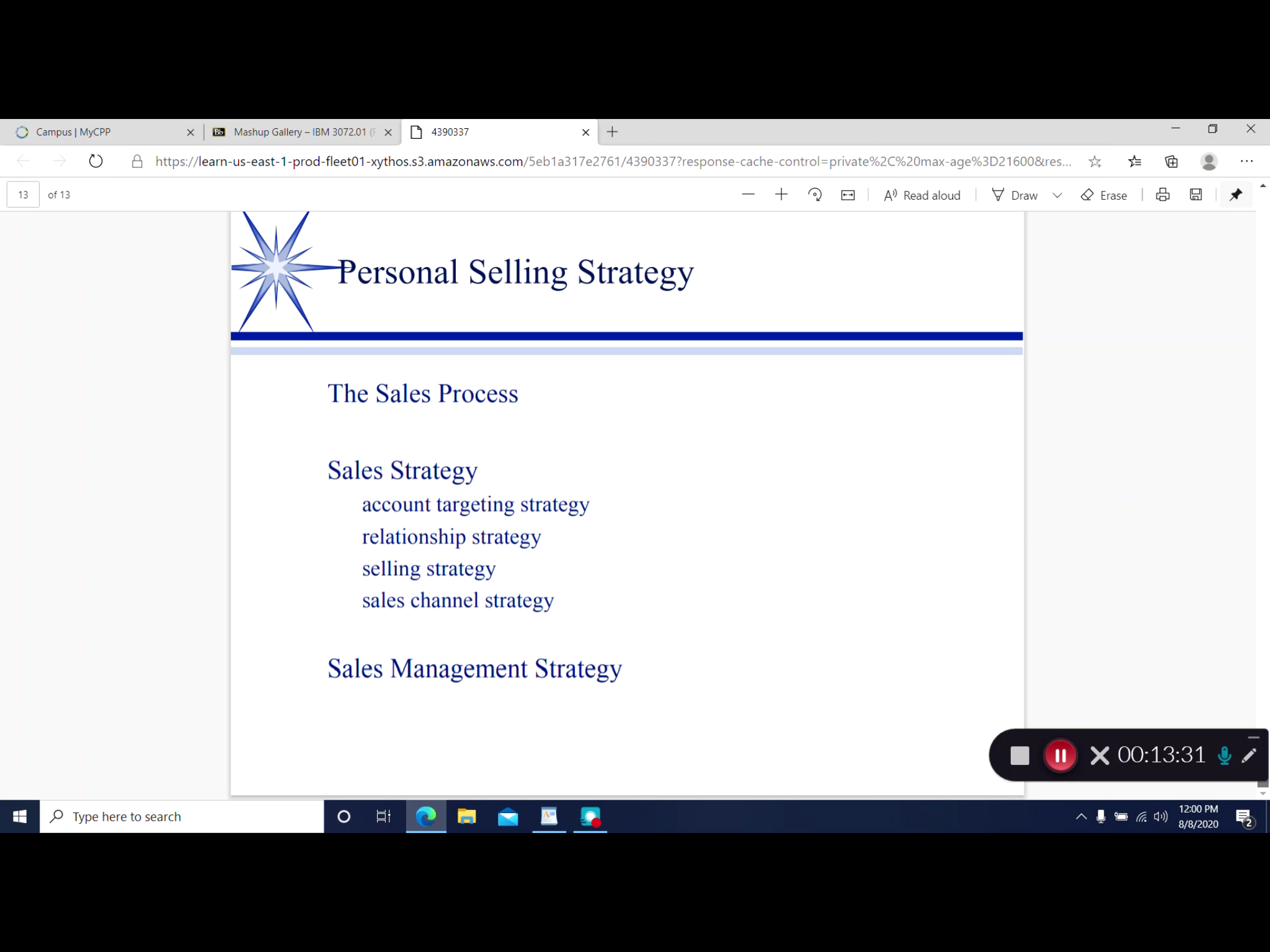This screenshot has height=952, width=1270.
Task: Click the 'account targeting strategy' line
Action: tap(476, 505)
